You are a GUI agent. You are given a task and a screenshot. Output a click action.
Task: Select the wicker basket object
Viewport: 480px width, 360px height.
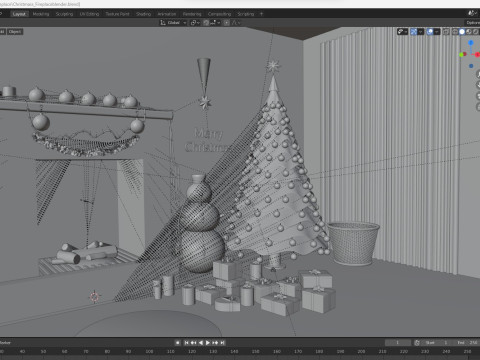pos(353,244)
